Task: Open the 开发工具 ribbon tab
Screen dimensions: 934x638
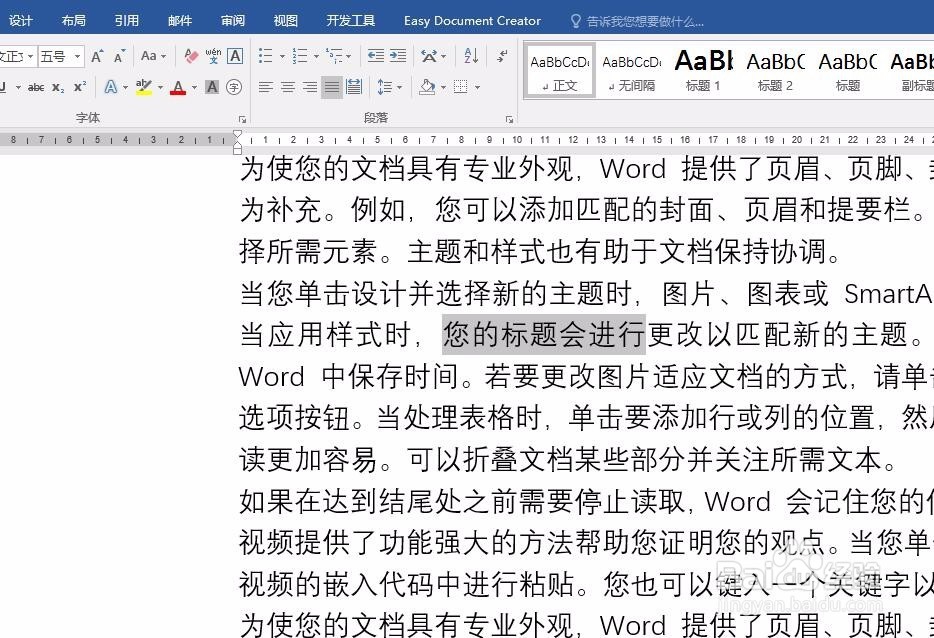Action: point(351,21)
